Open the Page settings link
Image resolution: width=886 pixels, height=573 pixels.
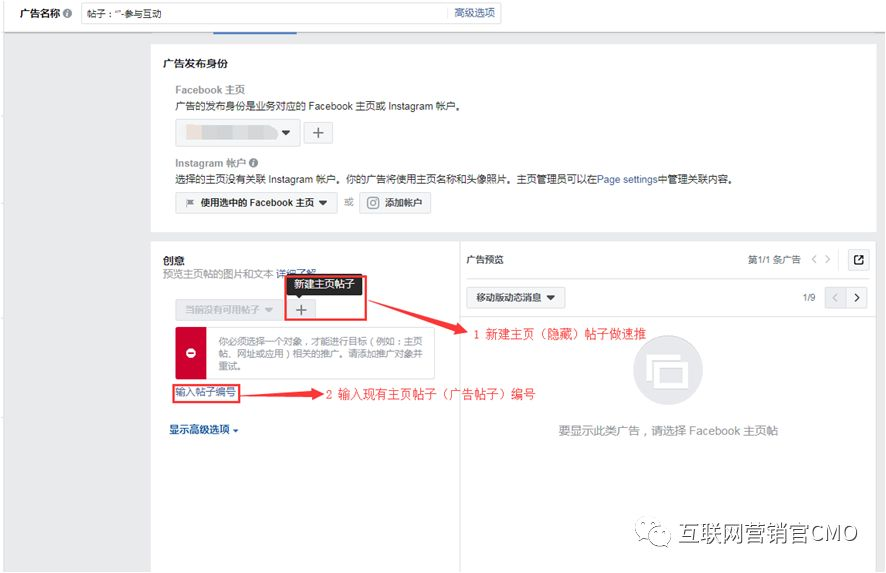627,180
